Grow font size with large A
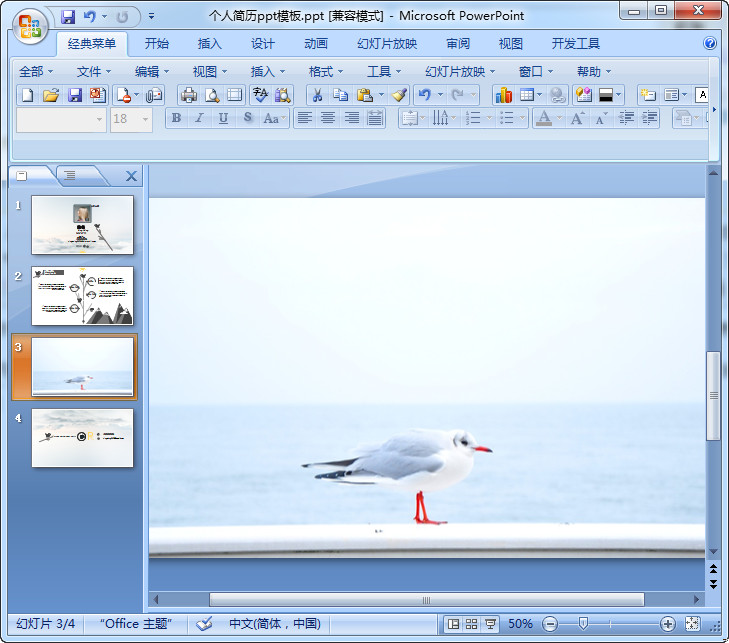The height and width of the screenshot is (643, 729). tap(577, 118)
